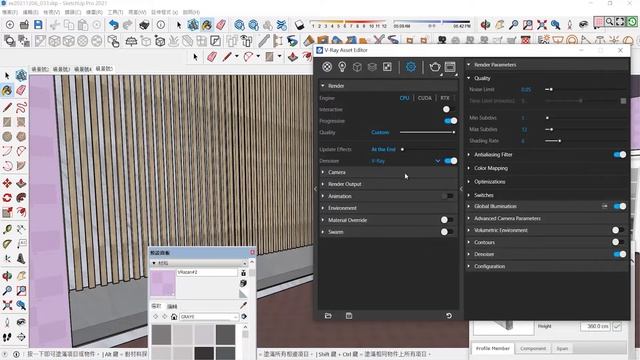Image resolution: width=640 pixels, height=360 pixels.
Task: Start render with the teapot icon
Action: pyautogui.click(x=435, y=67)
